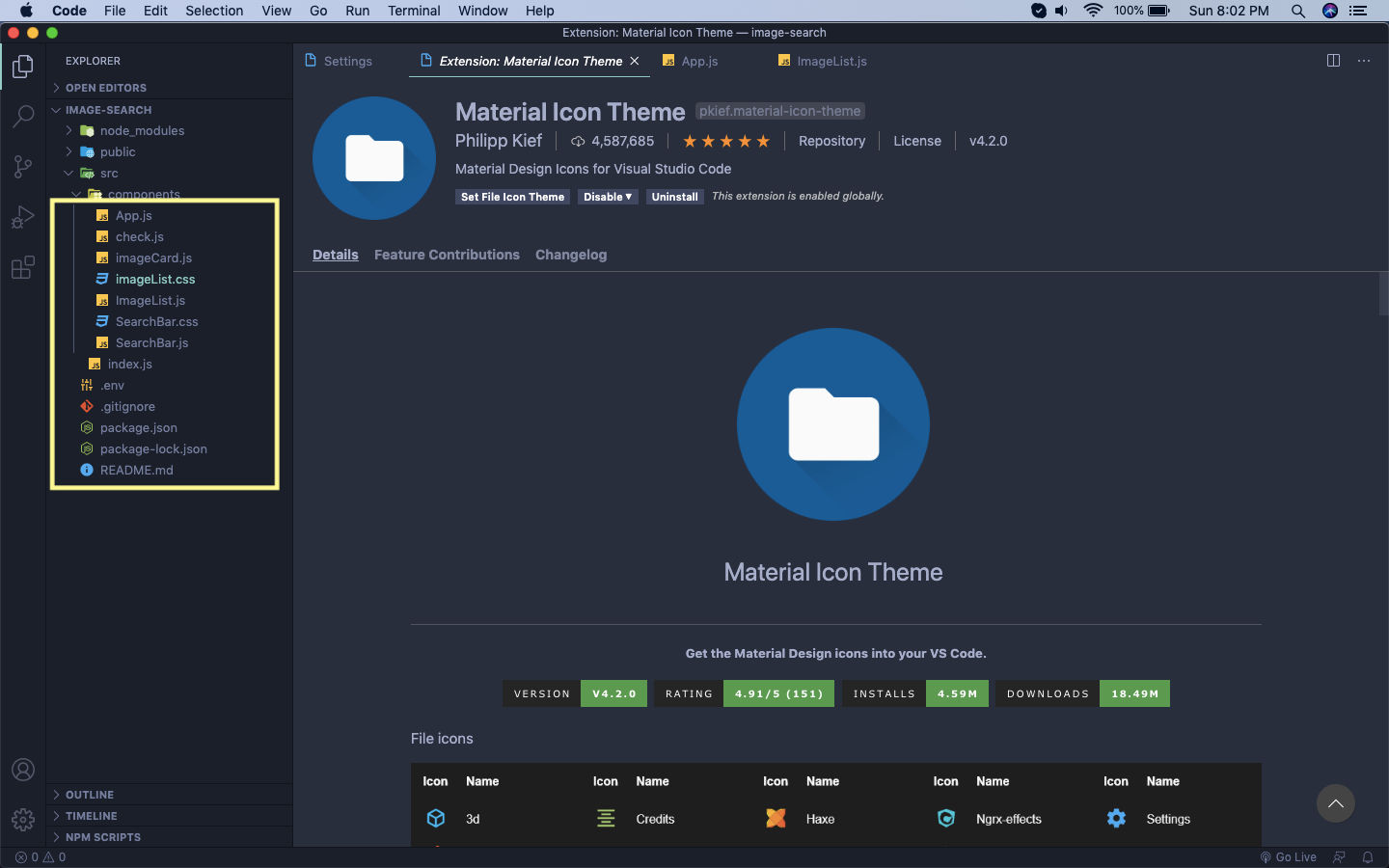Click the Uninstall button
The width and height of the screenshot is (1389, 868).
coord(674,197)
